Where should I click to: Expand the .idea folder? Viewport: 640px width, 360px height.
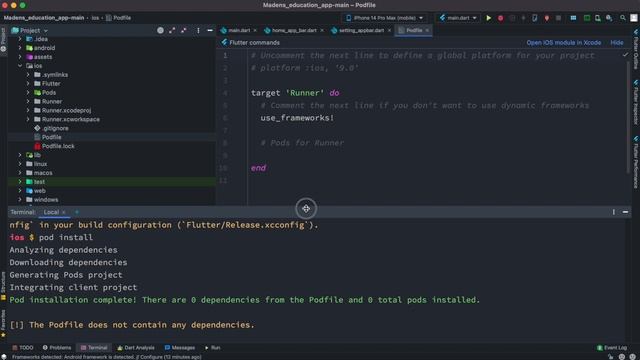coord(20,39)
